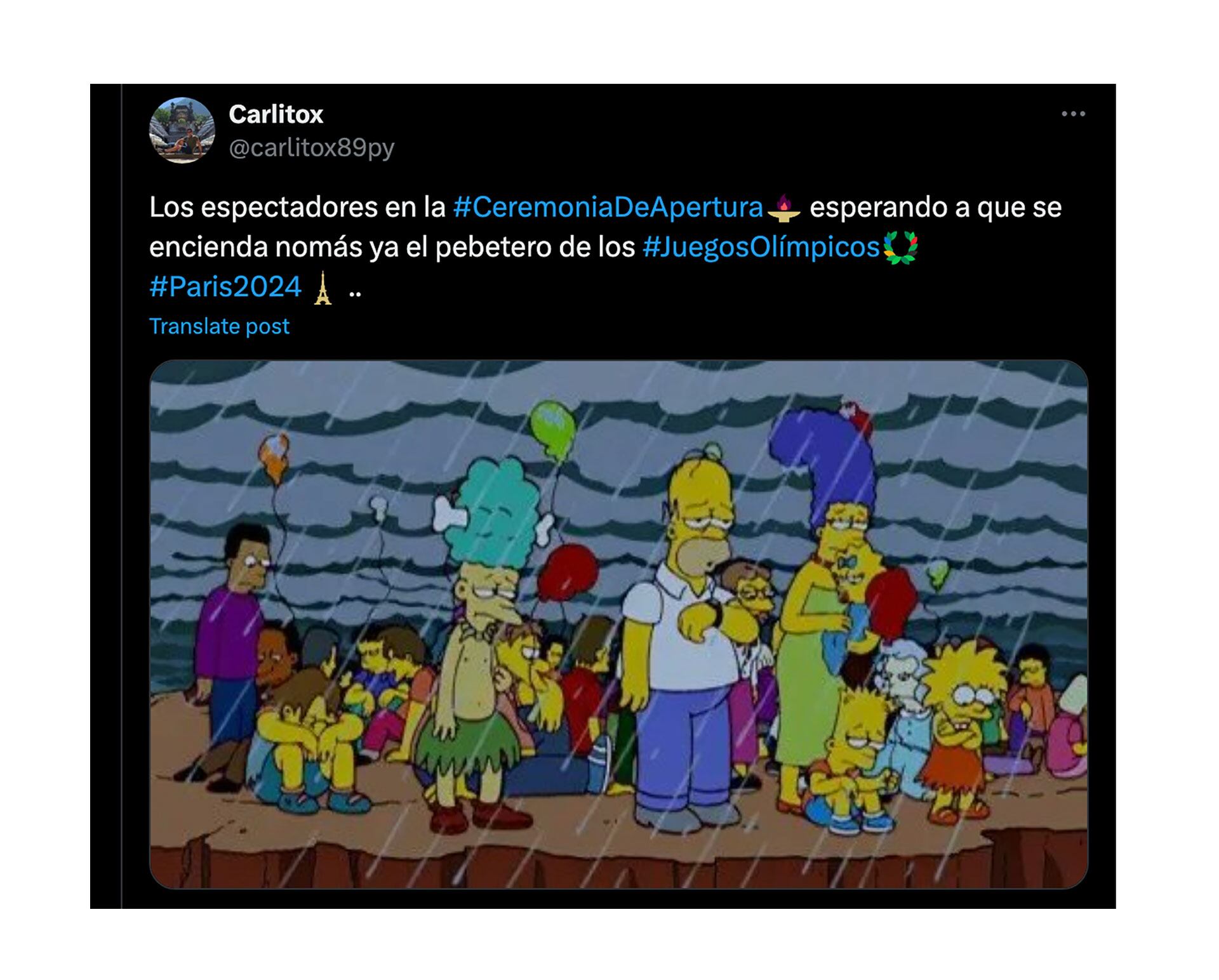The height and width of the screenshot is (980, 1219).
Task: Click the man in purple sweater
Action: click(232, 641)
